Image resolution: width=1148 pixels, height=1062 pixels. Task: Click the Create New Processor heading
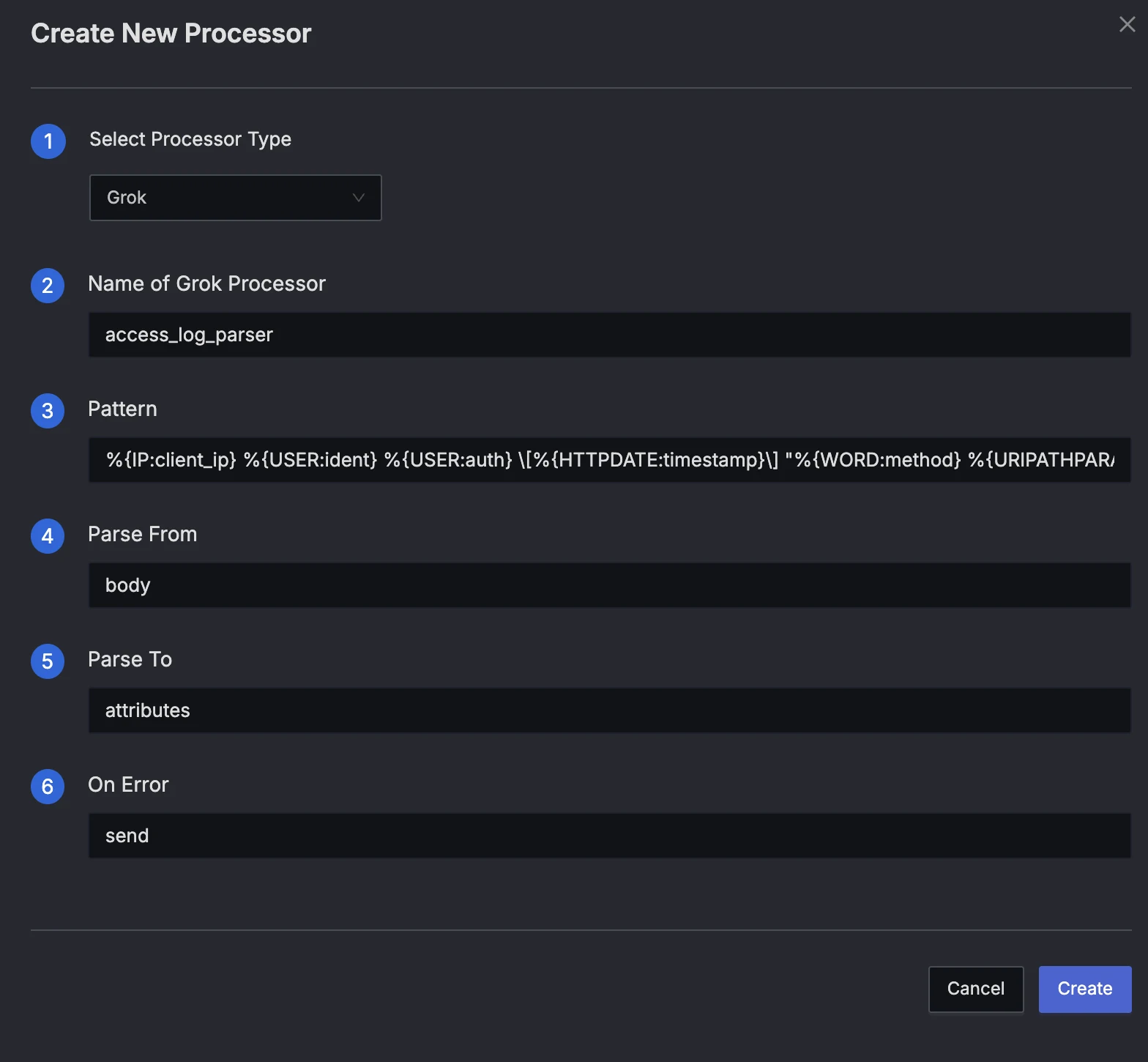click(x=171, y=34)
